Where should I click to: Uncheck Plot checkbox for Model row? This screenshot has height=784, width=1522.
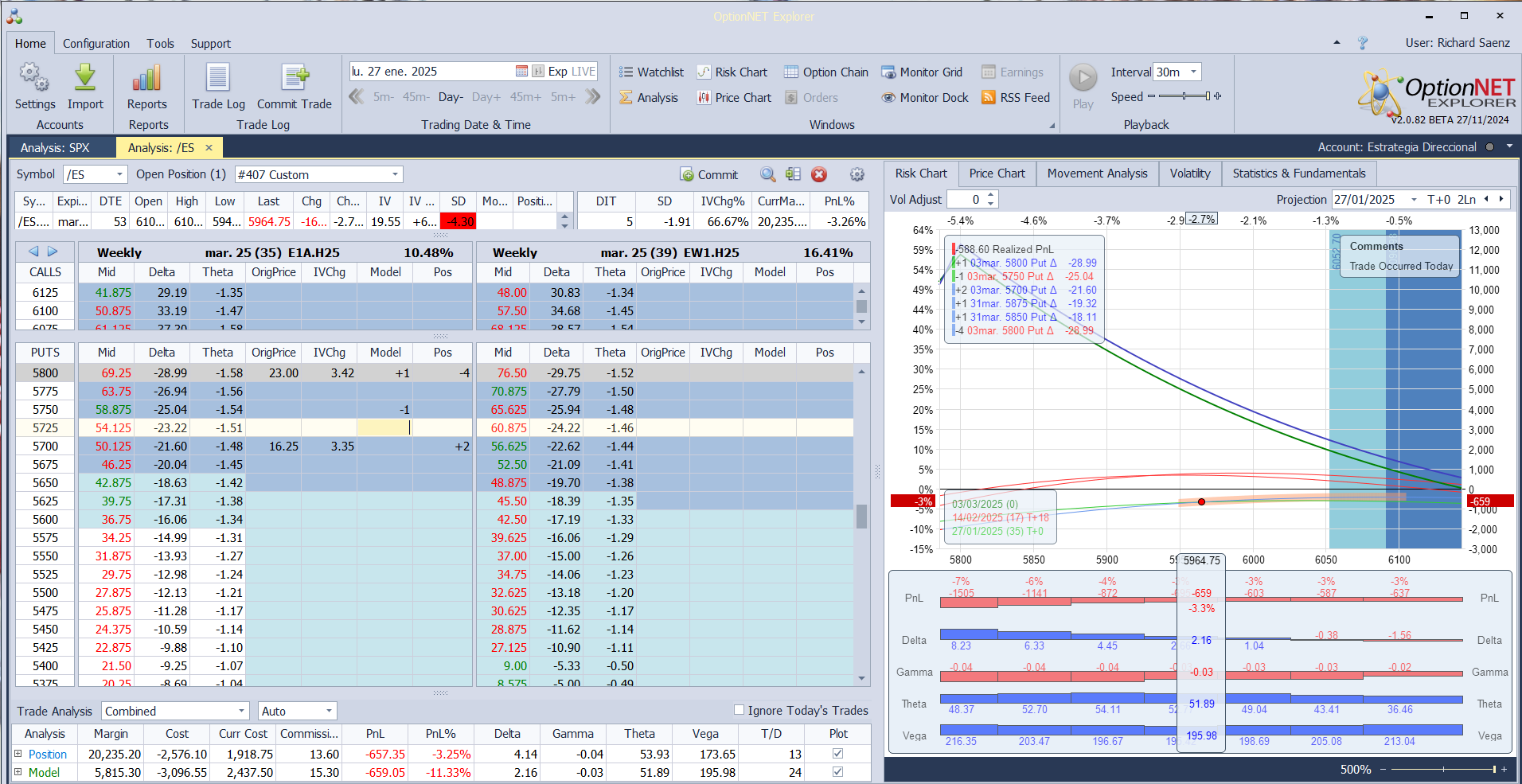837,771
